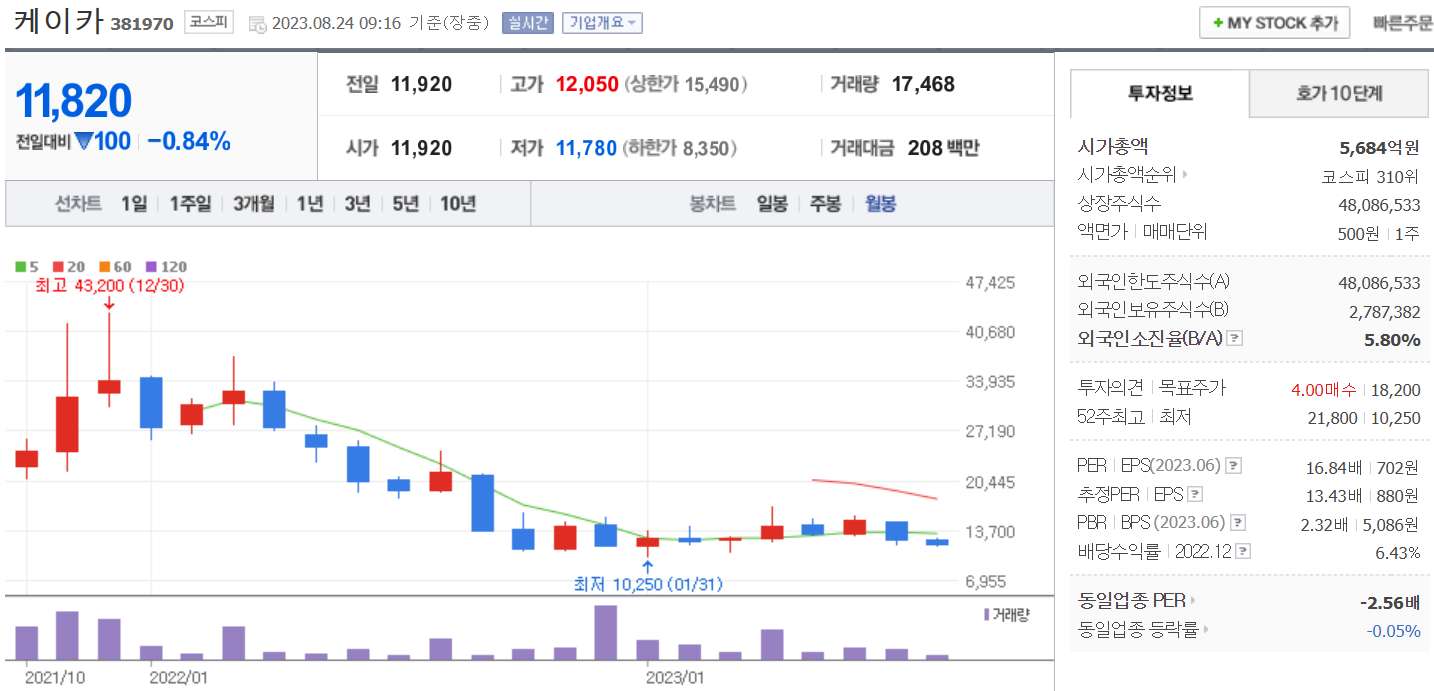Screen dimensions: 1434x691
Task: Click the 2023/01 x-axis label
Action: [676, 677]
